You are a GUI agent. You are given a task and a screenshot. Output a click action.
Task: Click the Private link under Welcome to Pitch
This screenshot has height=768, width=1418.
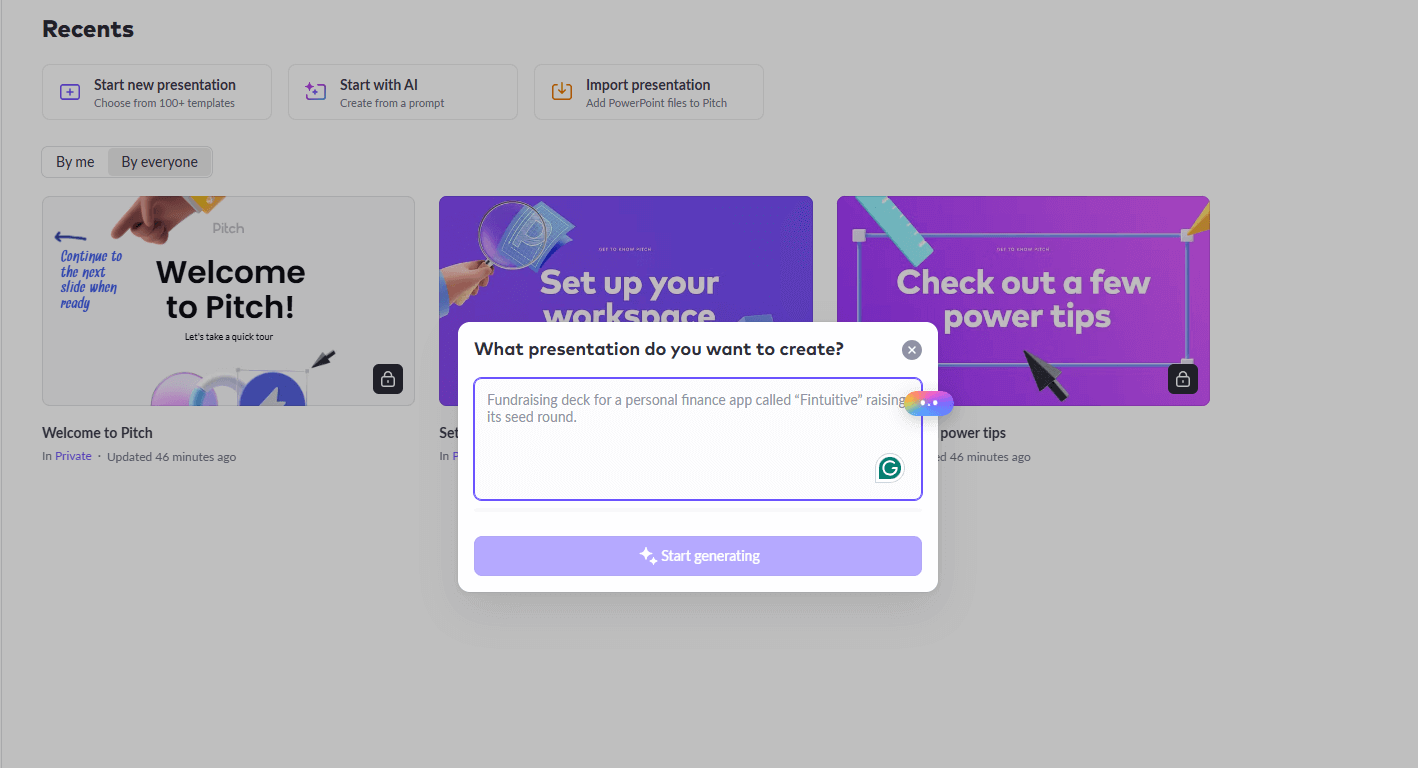[x=73, y=456]
